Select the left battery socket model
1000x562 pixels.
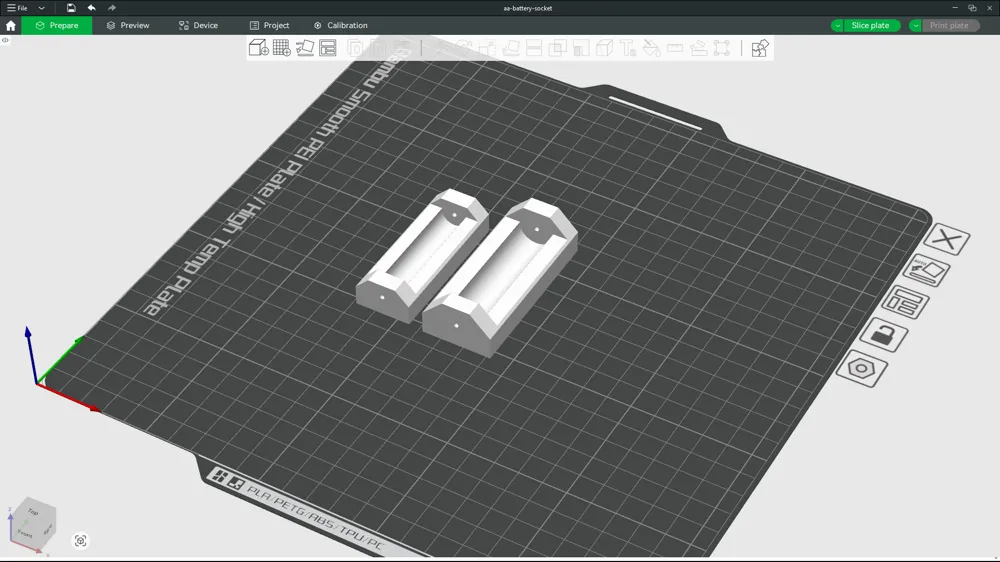pos(423,255)
